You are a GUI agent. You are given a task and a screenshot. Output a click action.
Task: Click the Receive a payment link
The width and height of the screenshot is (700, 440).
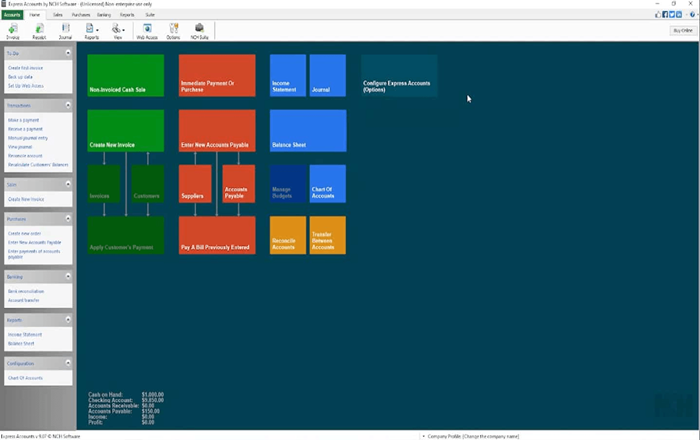25,129
